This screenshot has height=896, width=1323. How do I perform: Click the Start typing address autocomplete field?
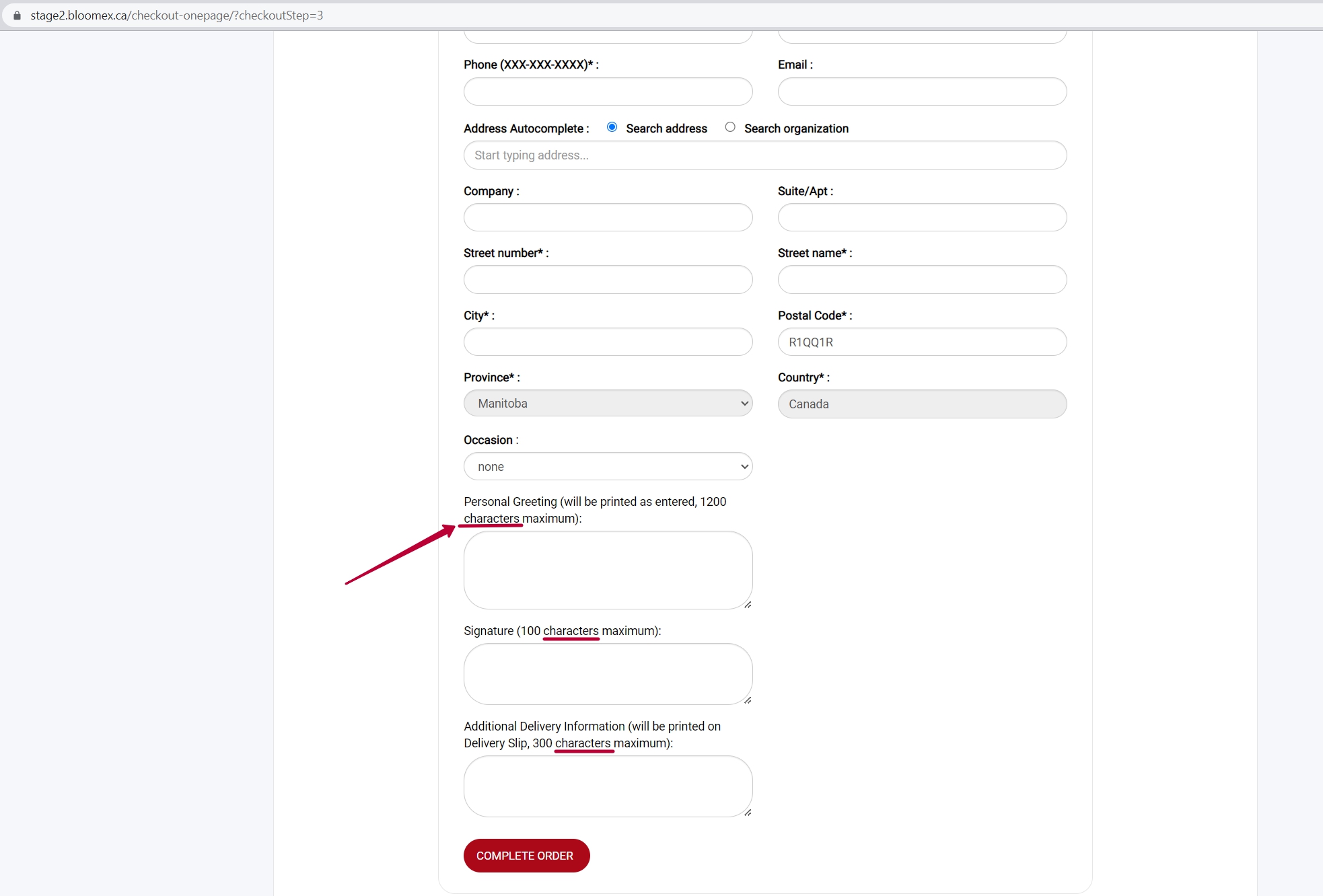tap(765, 155)
